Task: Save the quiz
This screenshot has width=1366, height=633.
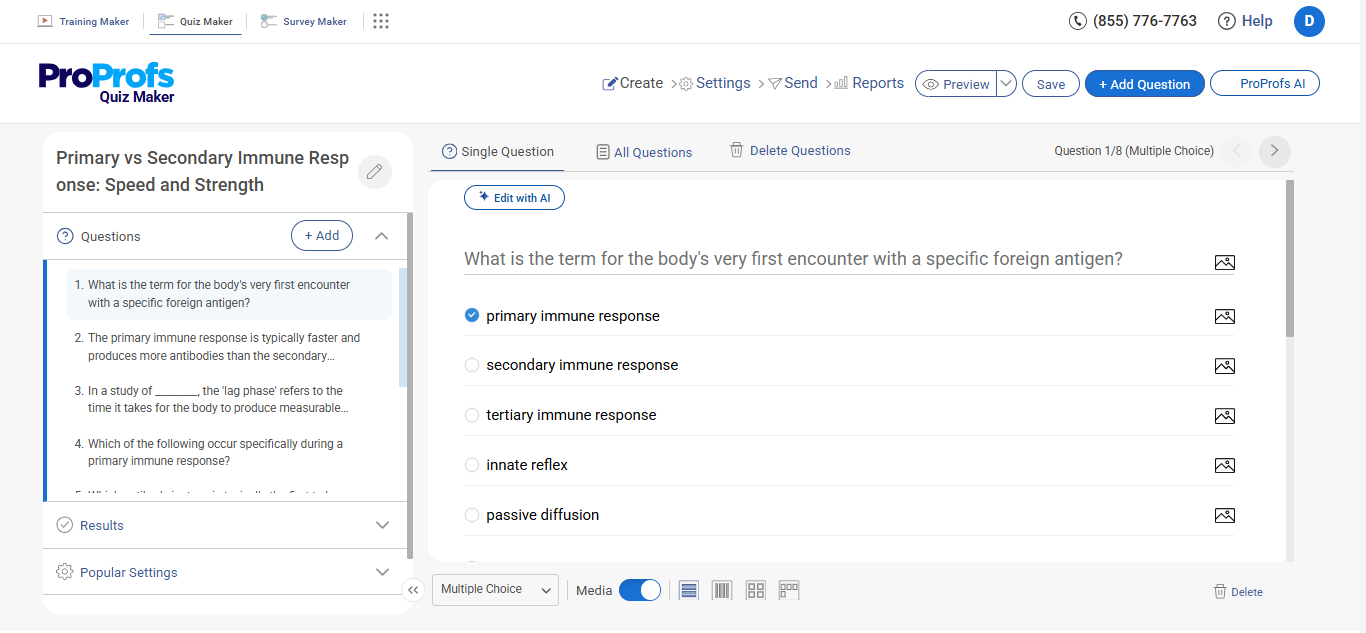Action: (x=1050, y=83)
